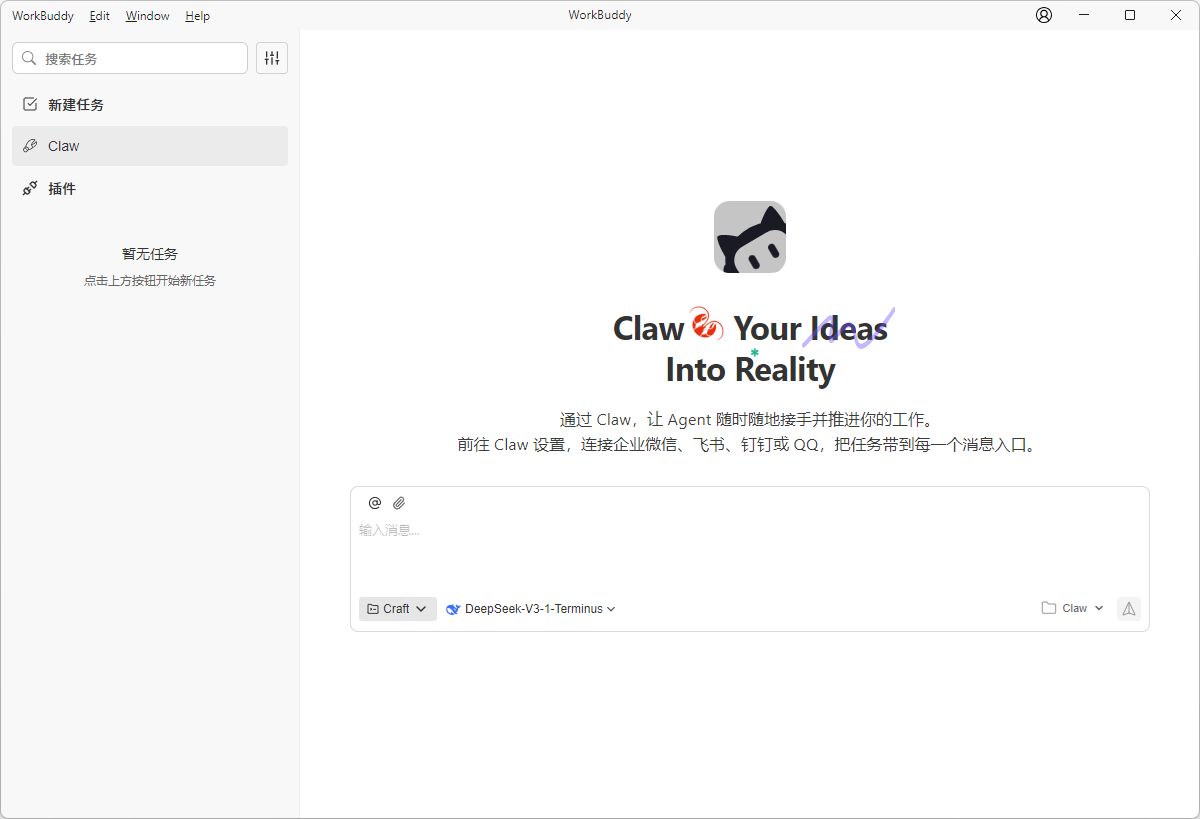Open the Help menu
1200x819 pixels.
(x=197, y=16)
